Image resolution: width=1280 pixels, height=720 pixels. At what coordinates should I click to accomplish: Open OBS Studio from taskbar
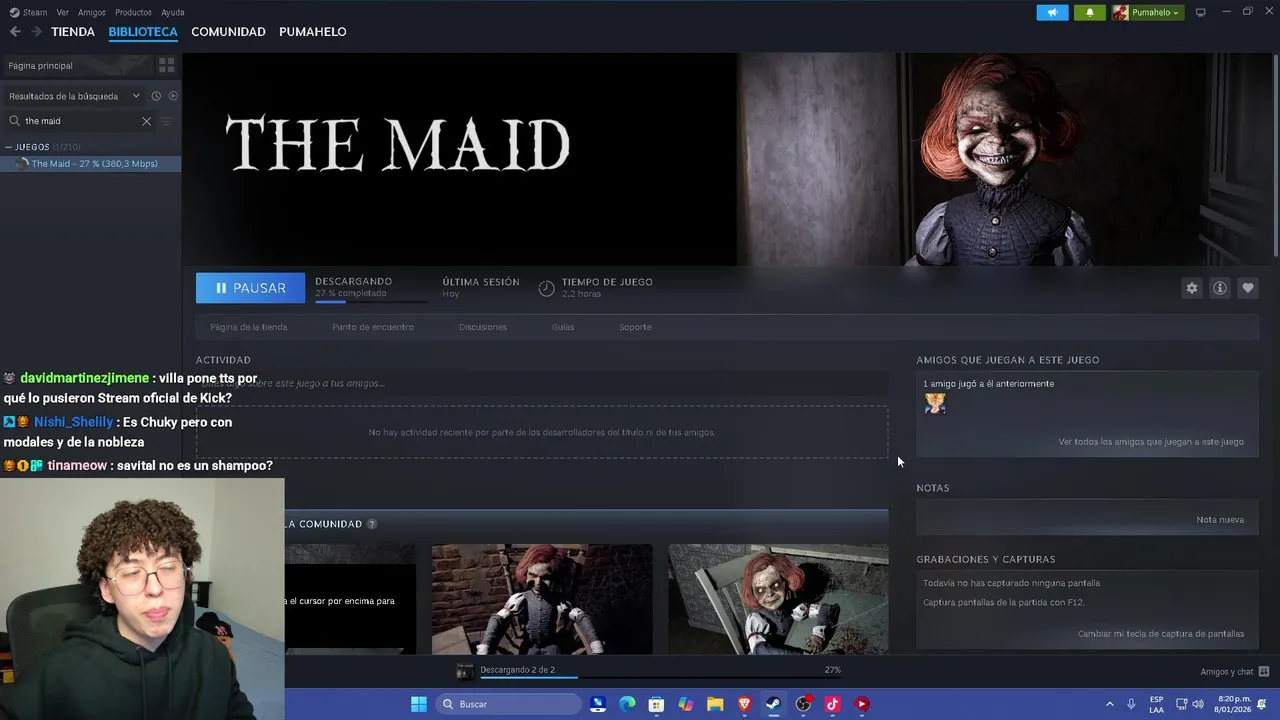803,704
